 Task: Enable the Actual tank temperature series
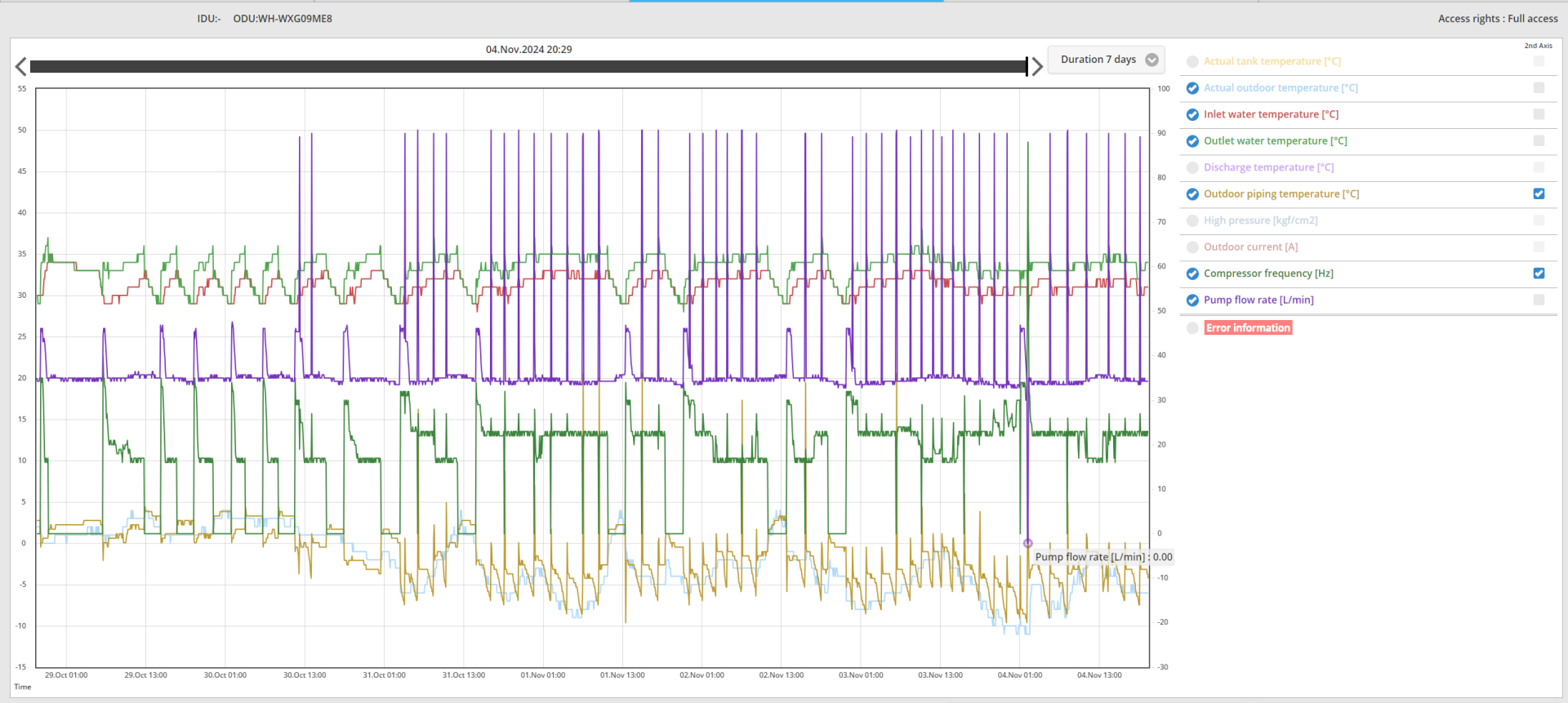pyautogui.click(x=1192, y=62)
